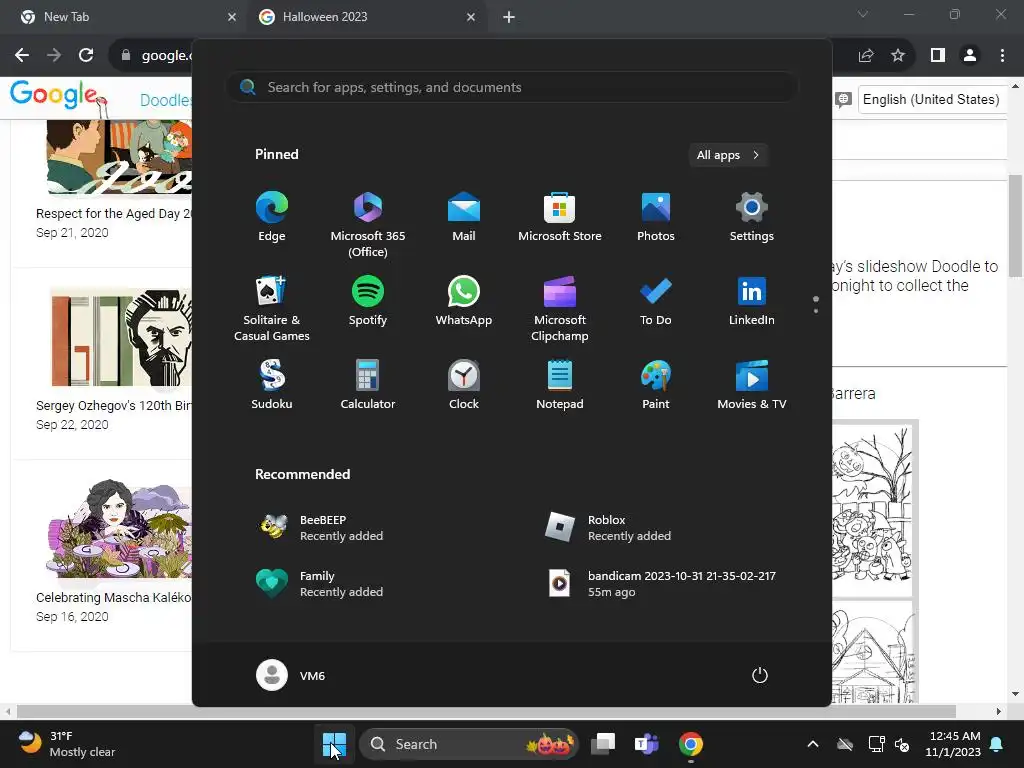This screenshot has height=768, width=1024.
Task: Bookmark this page with the star
Action: (x=898, y=56)
